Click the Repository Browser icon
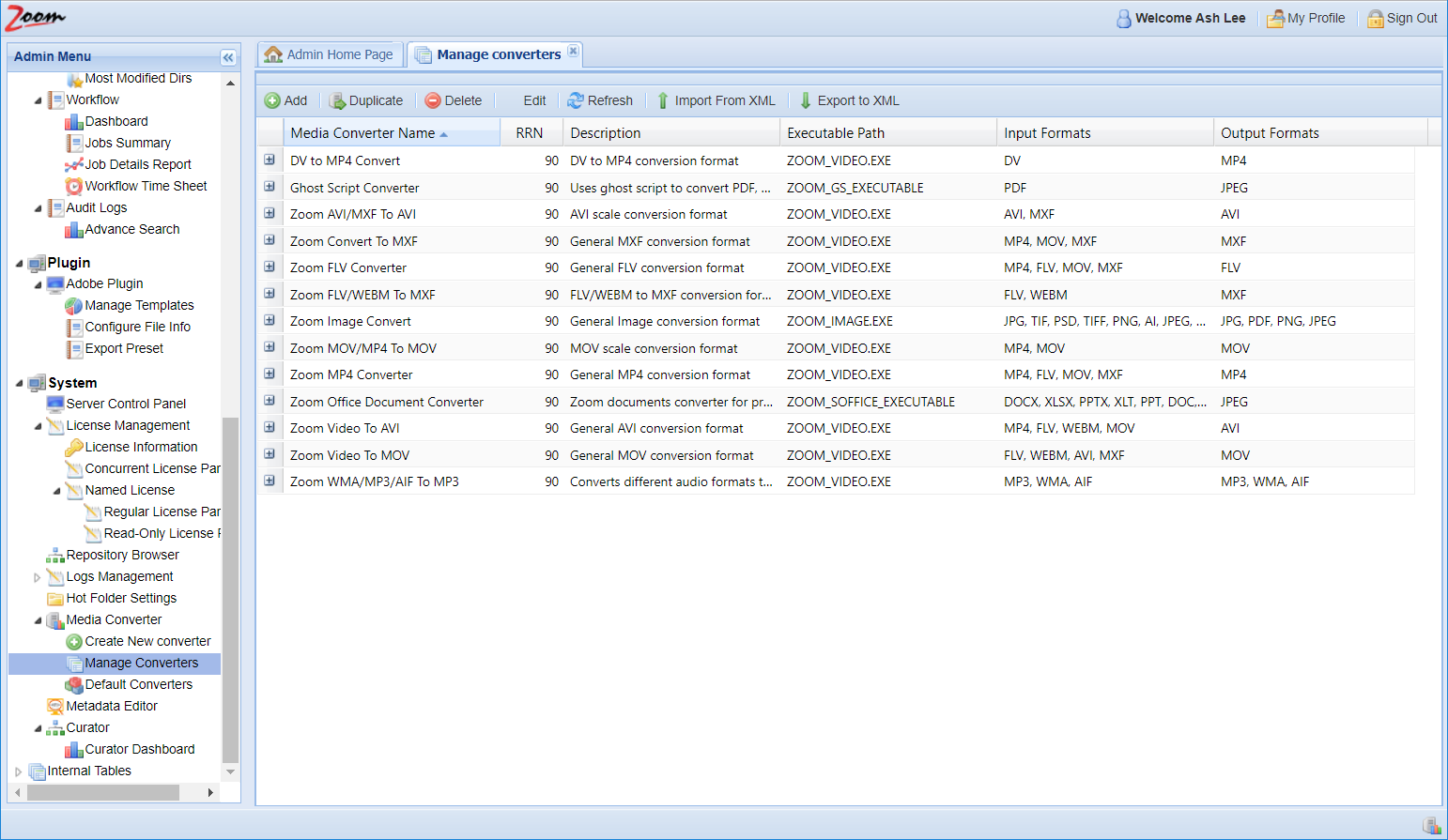Viewport: 1448px width, 840px height. point(55,556)
